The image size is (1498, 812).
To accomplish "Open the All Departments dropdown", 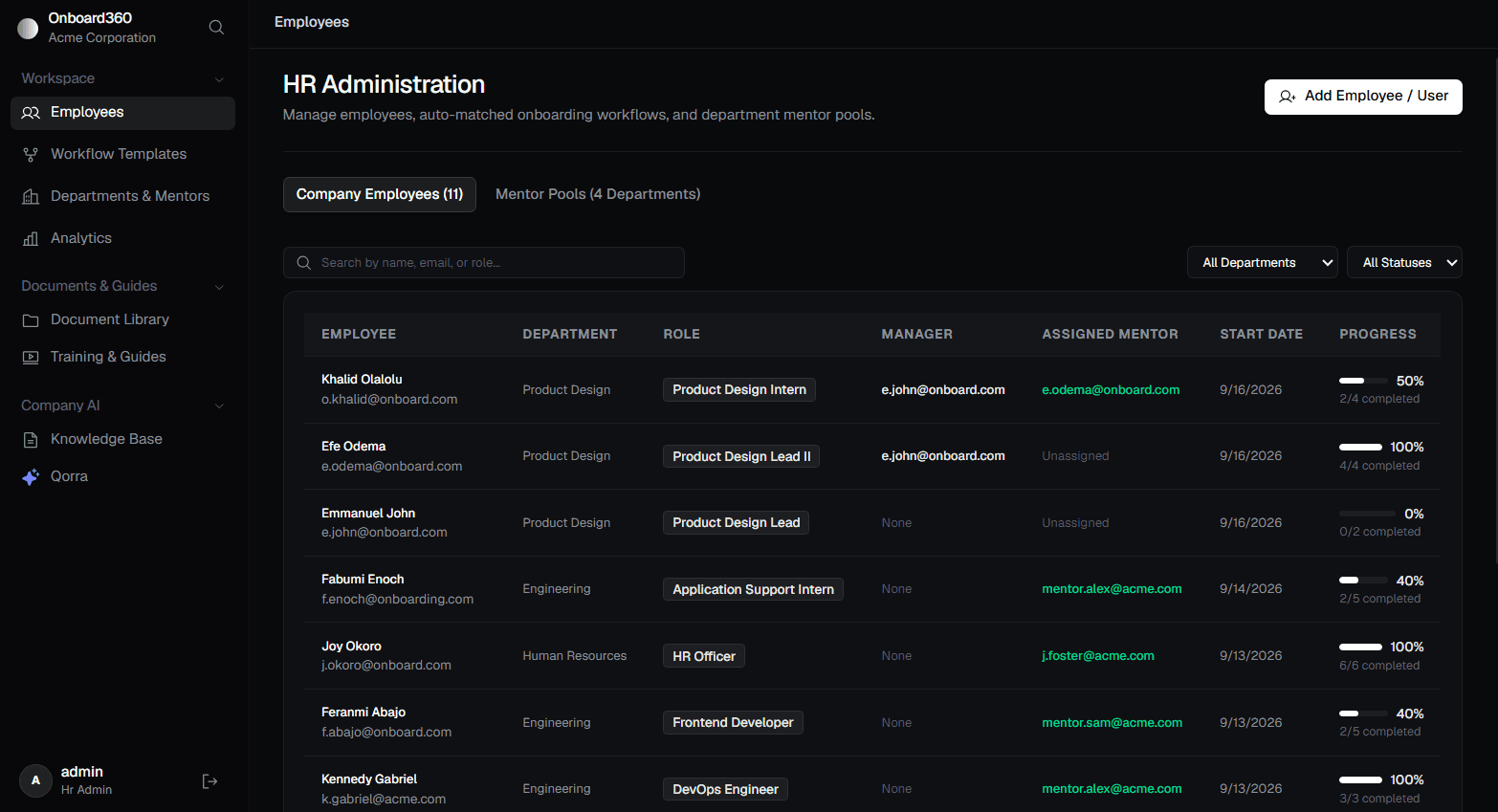I will [1263, 262].
